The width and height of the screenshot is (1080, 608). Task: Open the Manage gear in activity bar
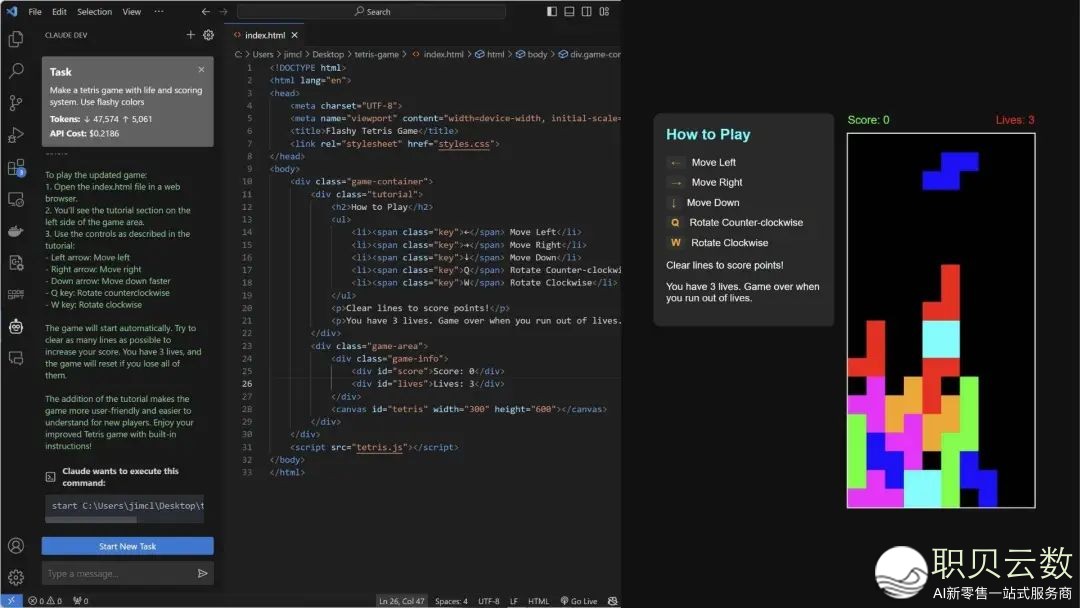pyautogui.click(x=15, y=577)
